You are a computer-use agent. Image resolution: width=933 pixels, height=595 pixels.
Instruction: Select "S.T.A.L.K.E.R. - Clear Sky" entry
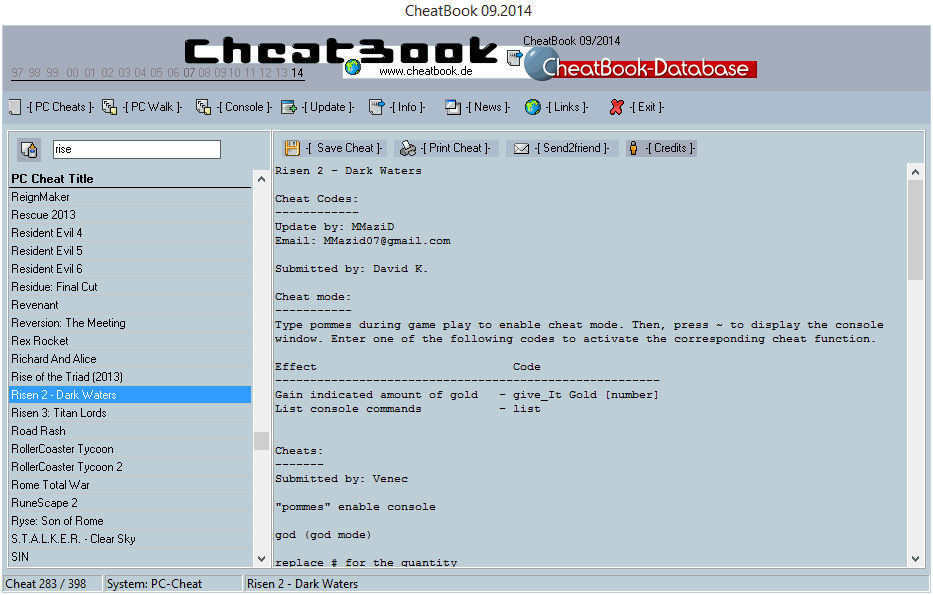(130, 539)
